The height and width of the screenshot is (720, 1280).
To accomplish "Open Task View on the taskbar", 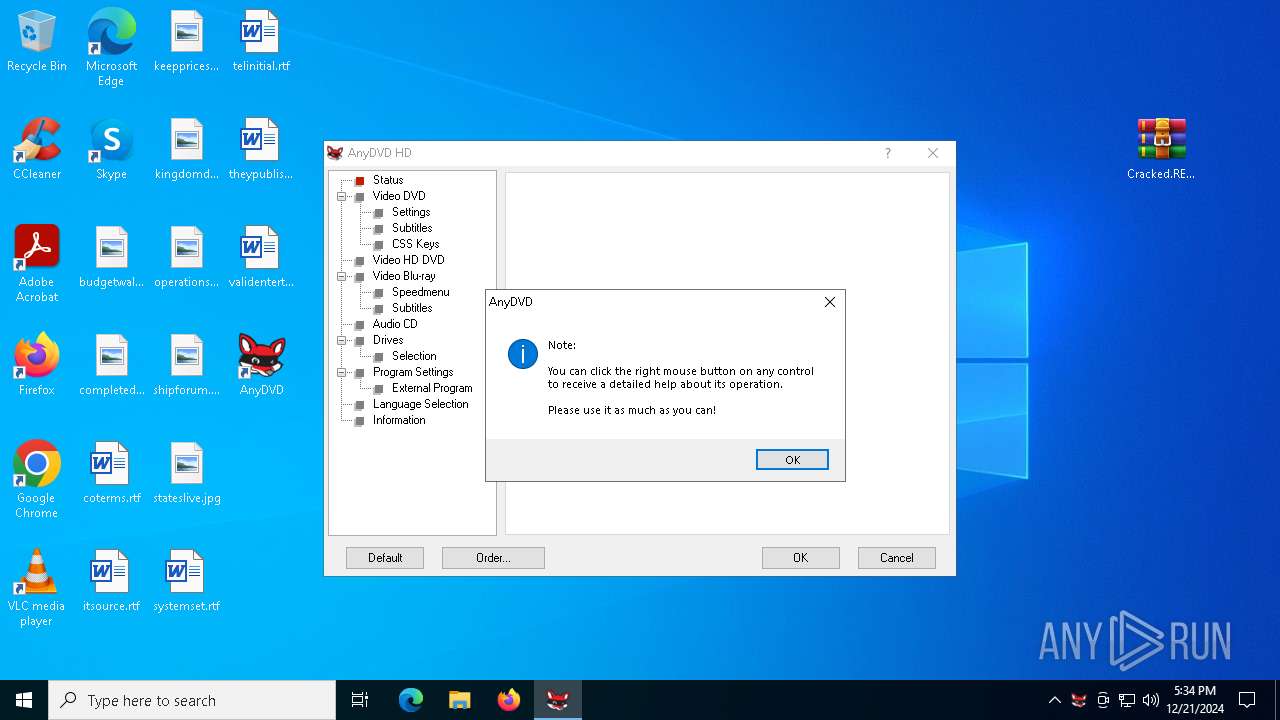I will (360, 700).
